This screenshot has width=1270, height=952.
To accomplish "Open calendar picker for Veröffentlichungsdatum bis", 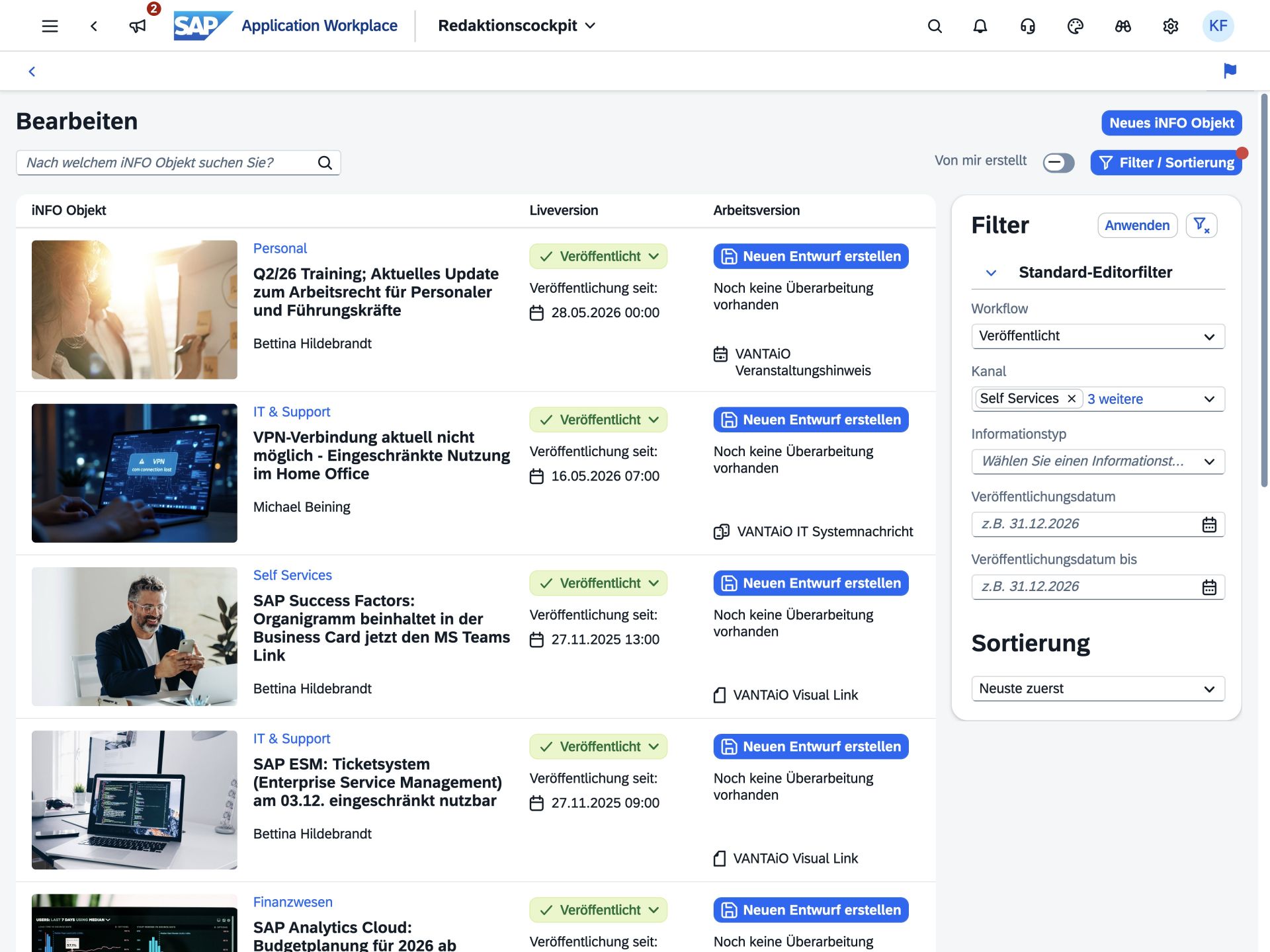I will point(1209,587).
